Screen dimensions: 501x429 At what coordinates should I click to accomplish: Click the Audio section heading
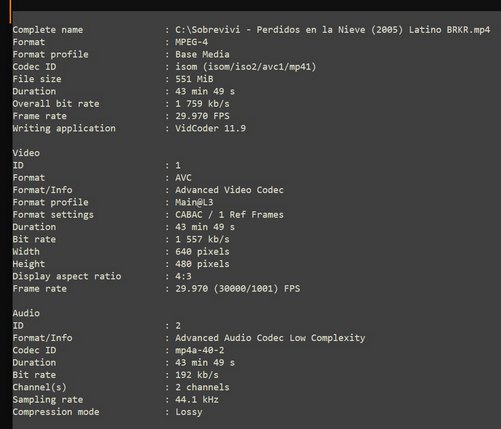coord(26,313)
